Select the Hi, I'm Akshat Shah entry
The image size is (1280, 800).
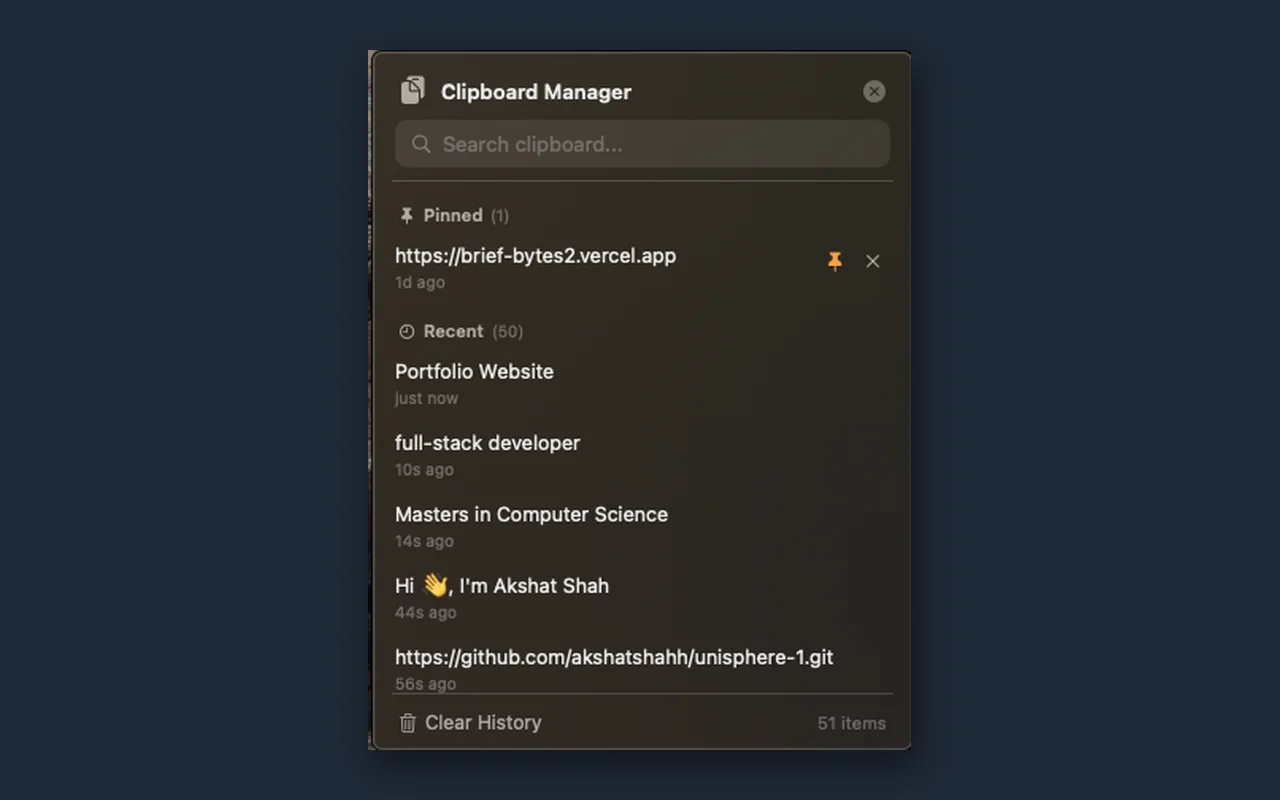(642, 598)
